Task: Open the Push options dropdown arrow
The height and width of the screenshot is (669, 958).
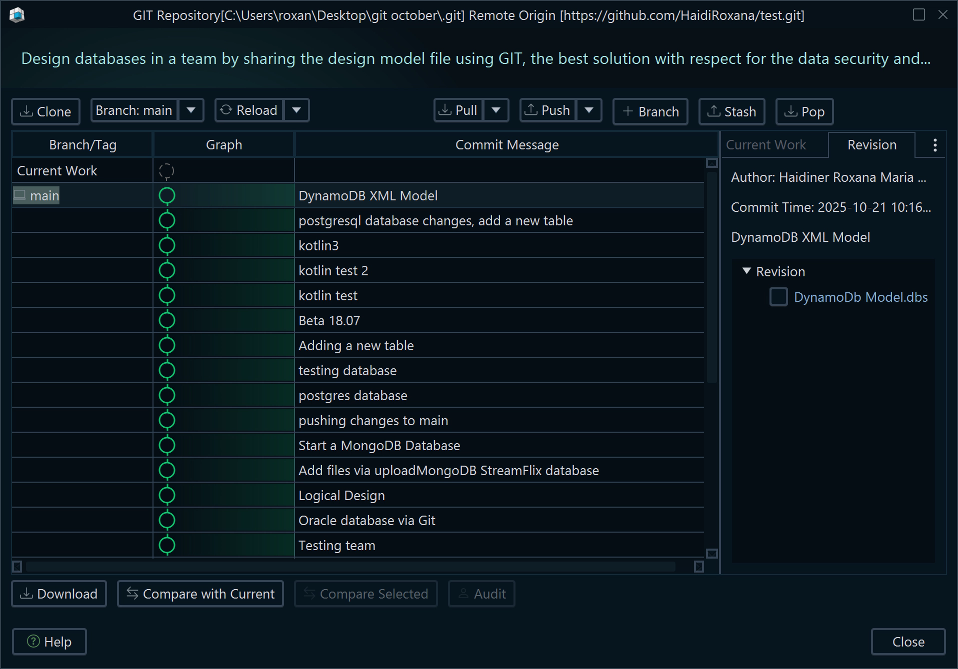Action: pos(587,111)
